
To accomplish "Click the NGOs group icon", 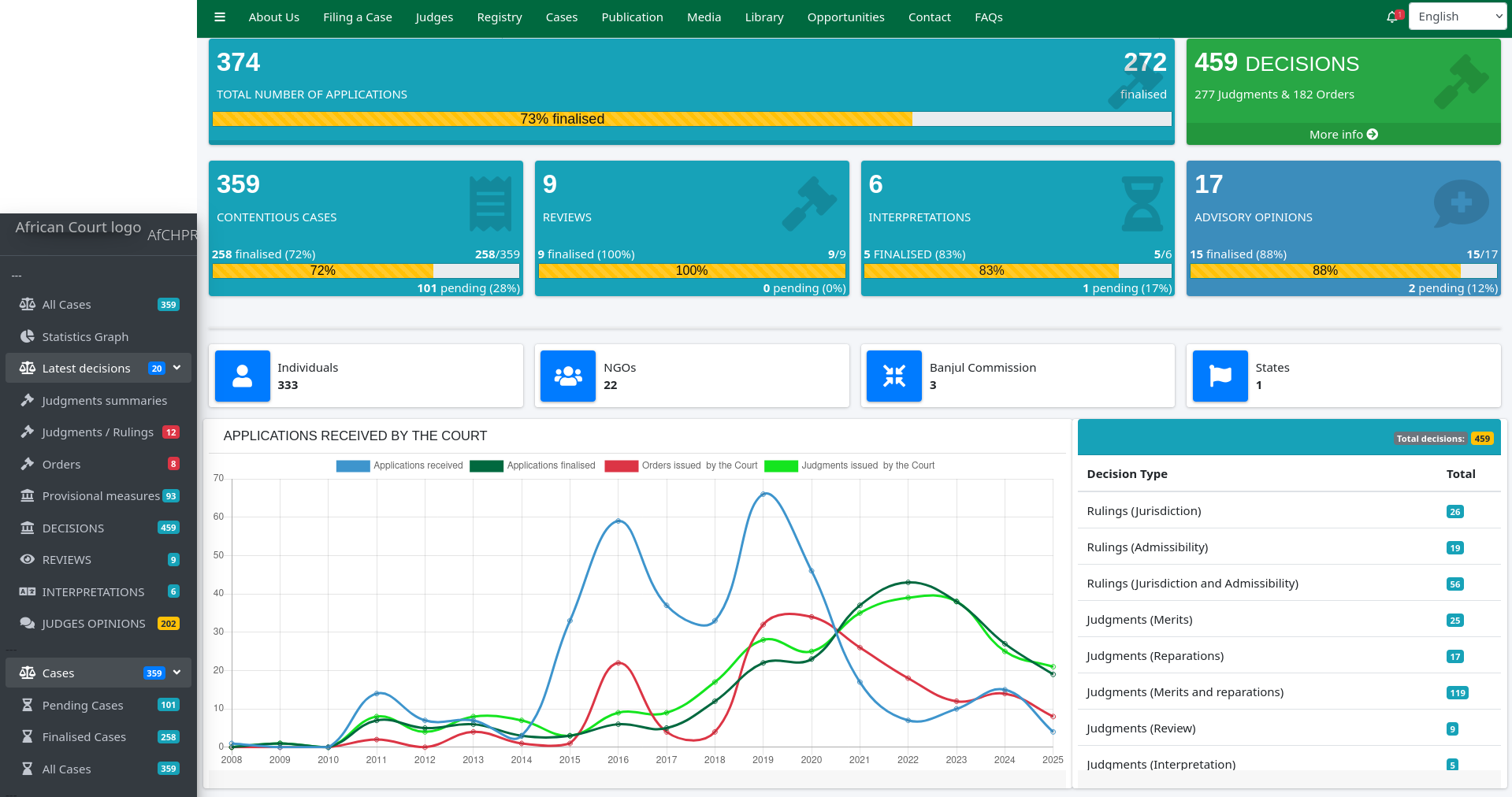I will point(568,376).
